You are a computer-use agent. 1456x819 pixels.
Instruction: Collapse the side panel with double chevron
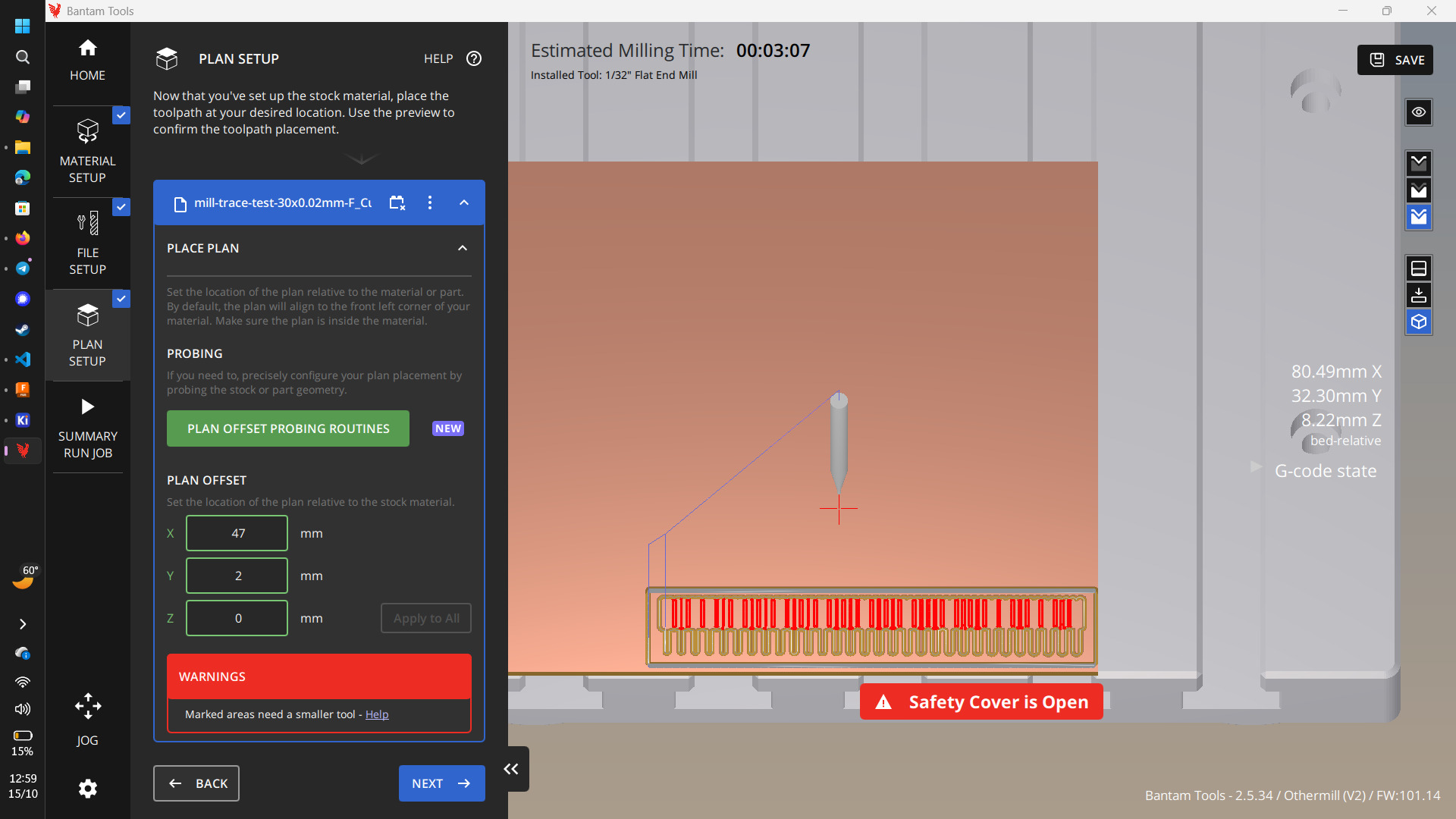click(x=512, y=769)
